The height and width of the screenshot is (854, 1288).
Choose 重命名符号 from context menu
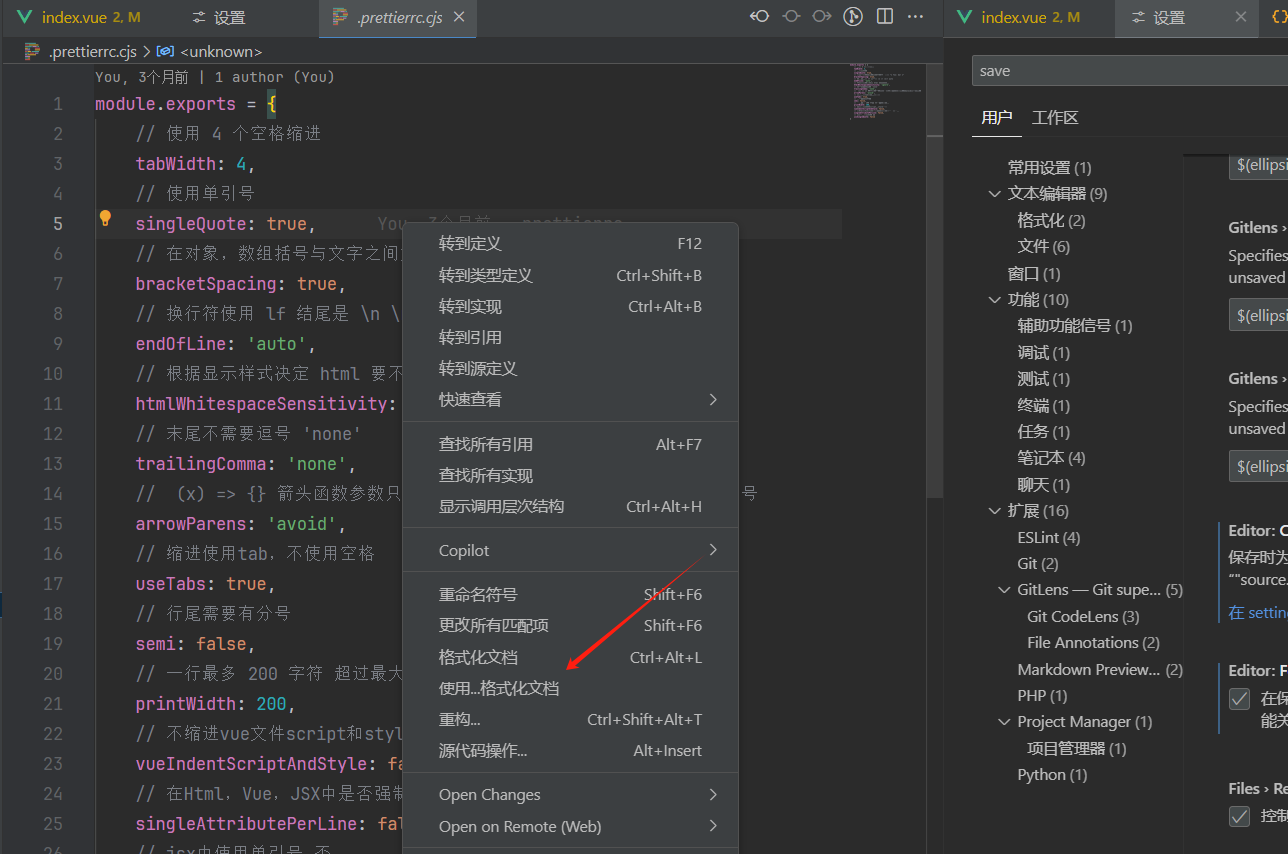click(570, 594)
